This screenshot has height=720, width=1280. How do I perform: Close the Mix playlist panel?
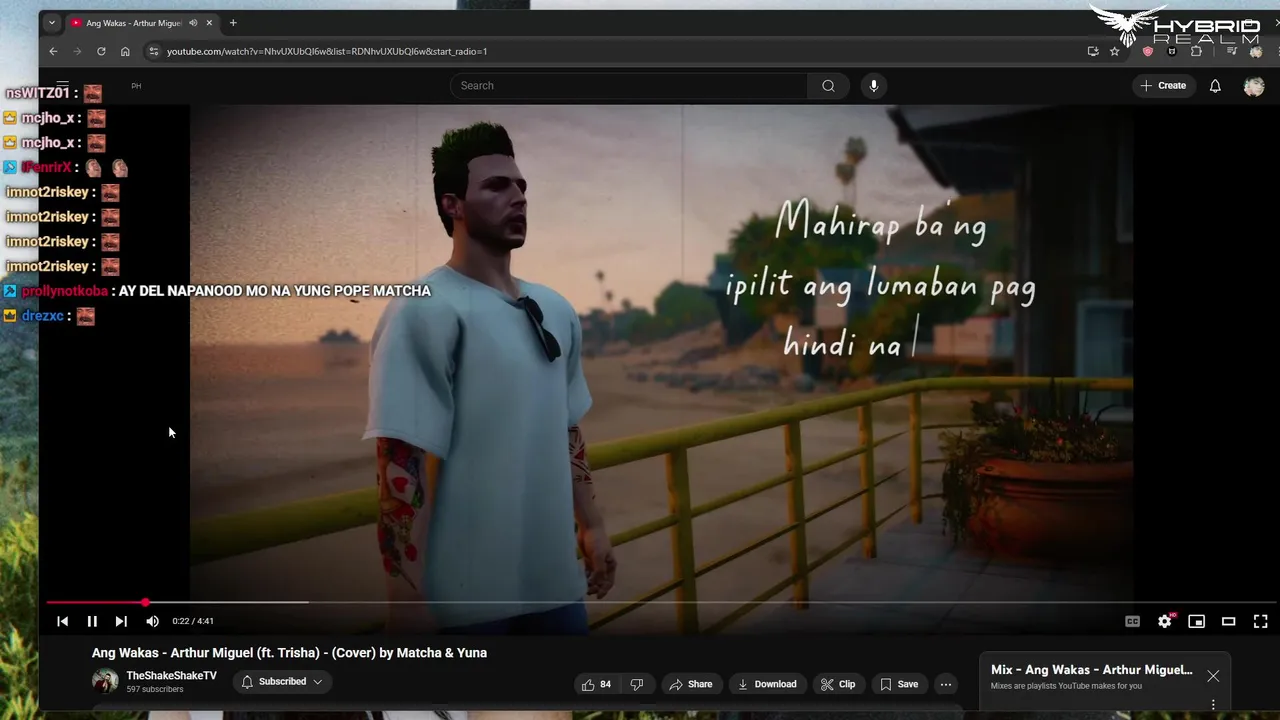click(1213, 676)
